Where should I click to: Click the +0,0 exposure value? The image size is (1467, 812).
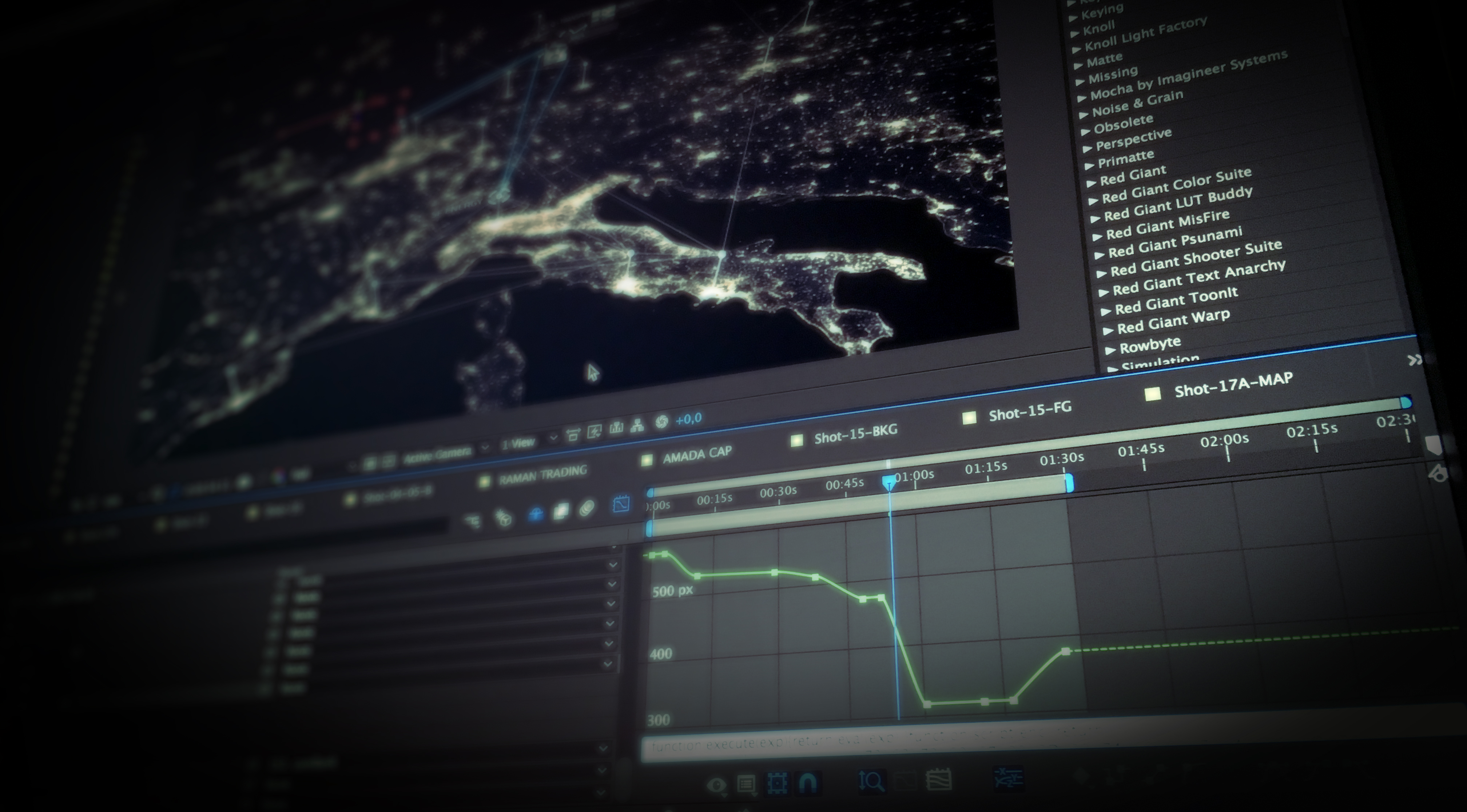[x=688, y=419]
